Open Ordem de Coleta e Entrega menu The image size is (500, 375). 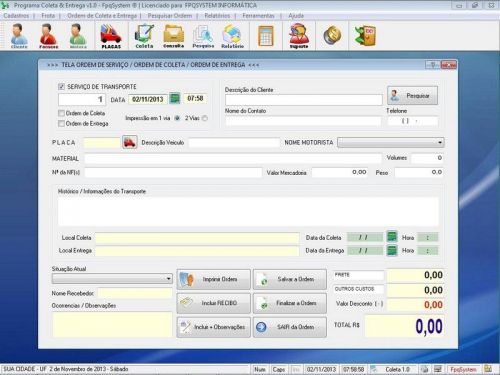(x=102, y=16)
